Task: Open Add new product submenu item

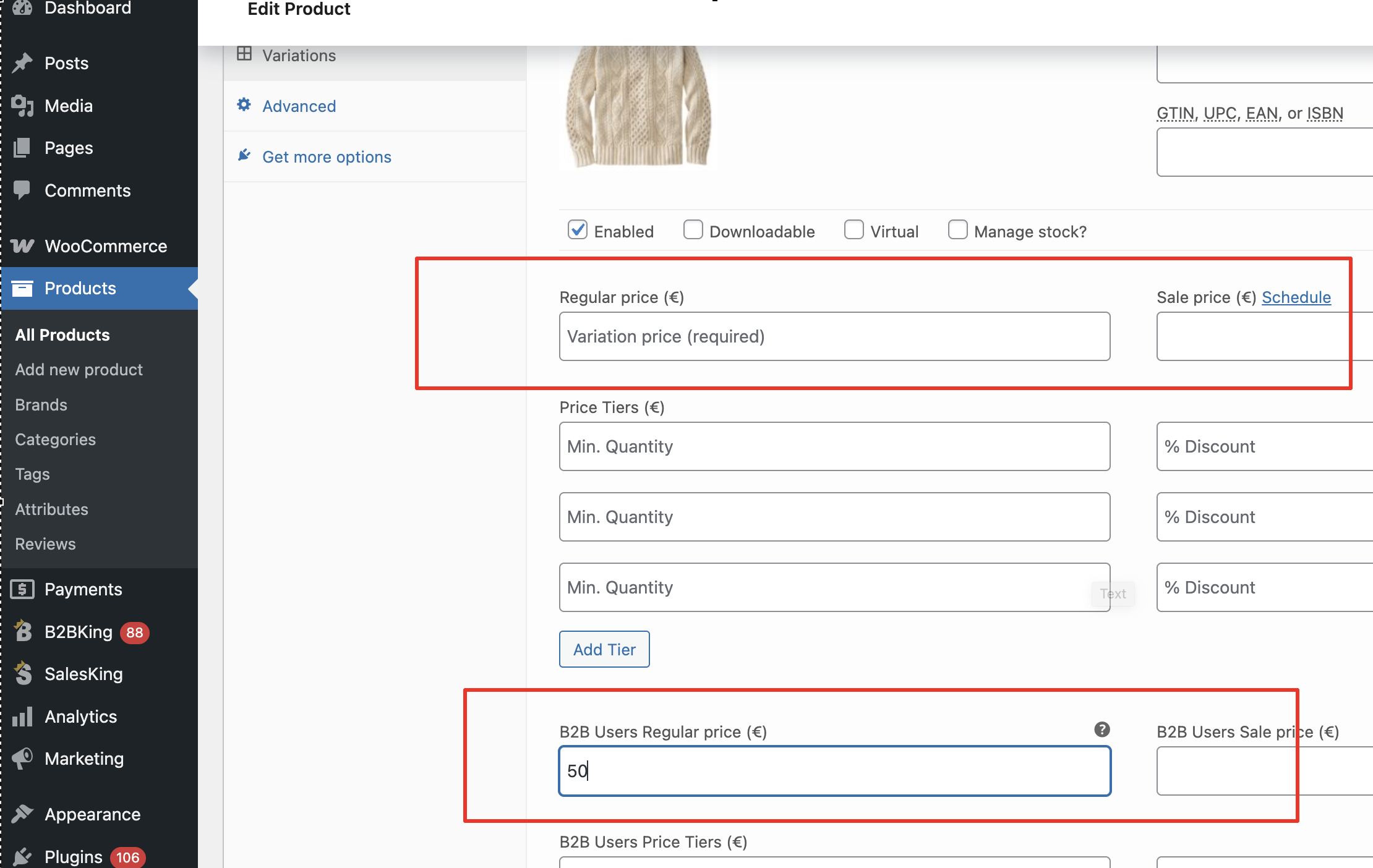Action: (x=79, y=370)
